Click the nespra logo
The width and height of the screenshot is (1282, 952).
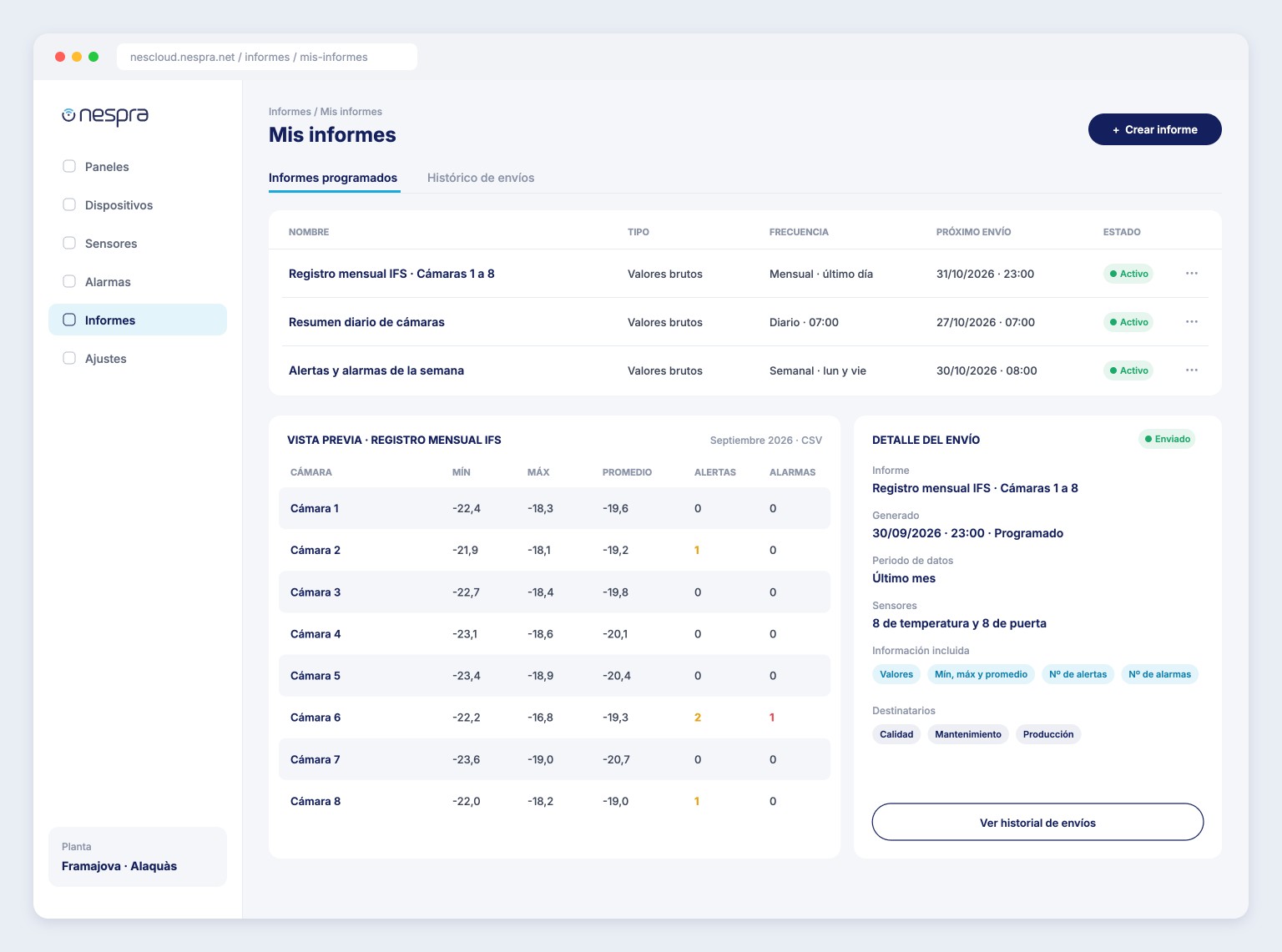point(105,116)
